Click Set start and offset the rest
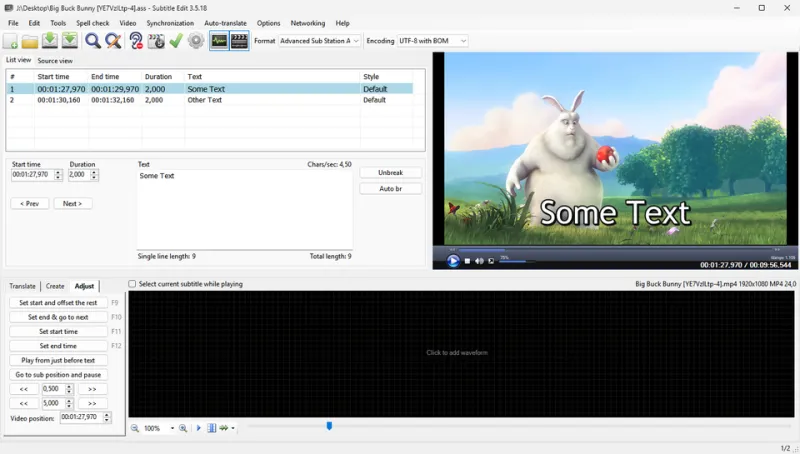This screenshot has width=800, height=454. [58, 302]
